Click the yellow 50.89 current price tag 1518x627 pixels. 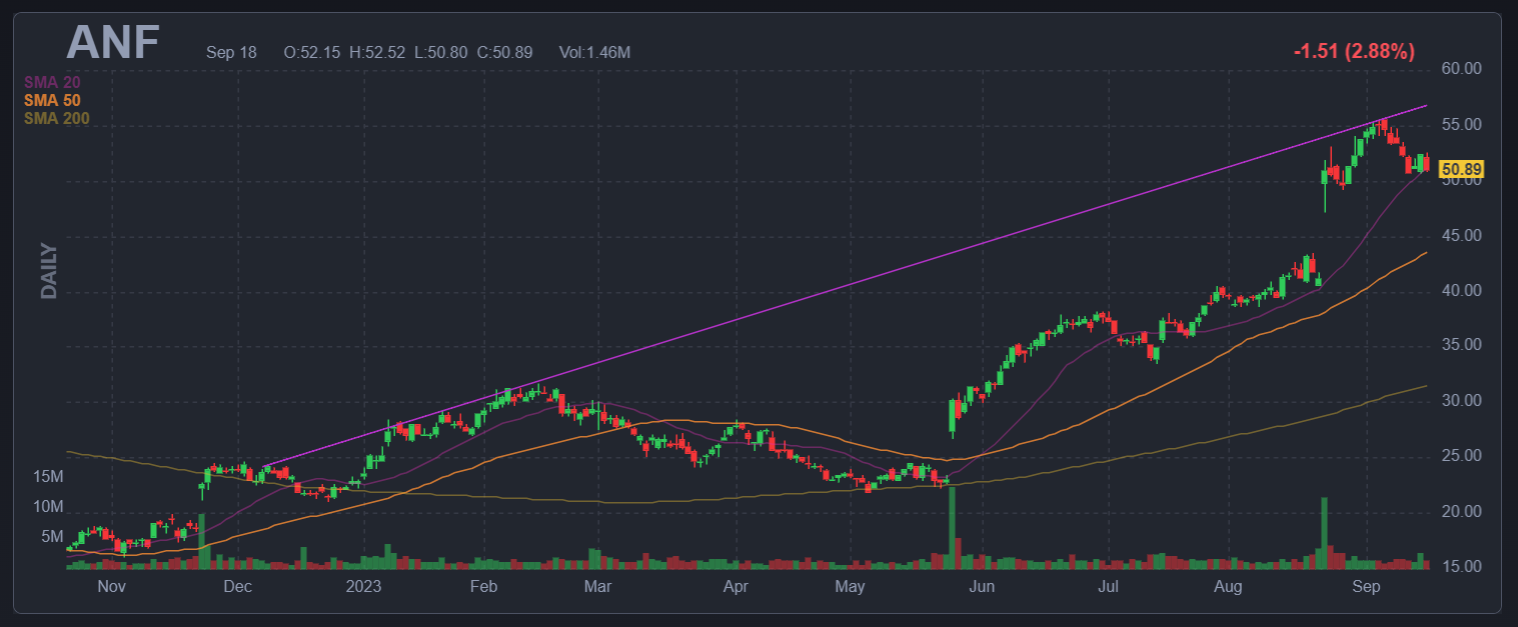point(1461,170)
